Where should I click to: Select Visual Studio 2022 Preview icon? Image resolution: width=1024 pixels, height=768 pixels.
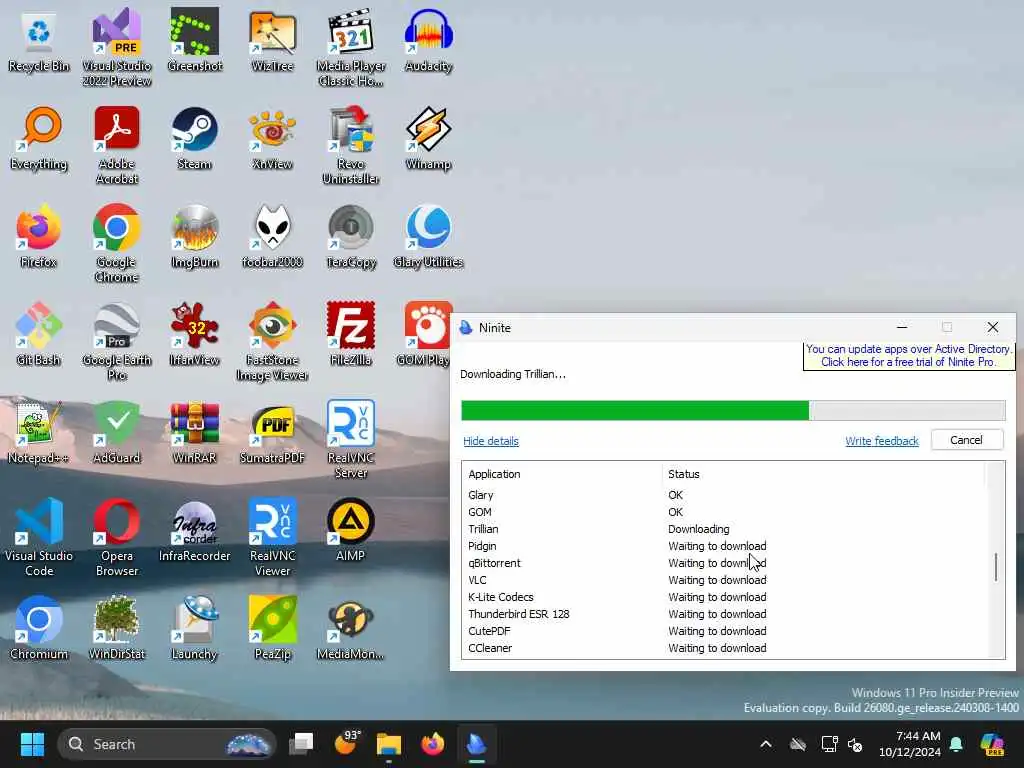(x=116, y=48)
